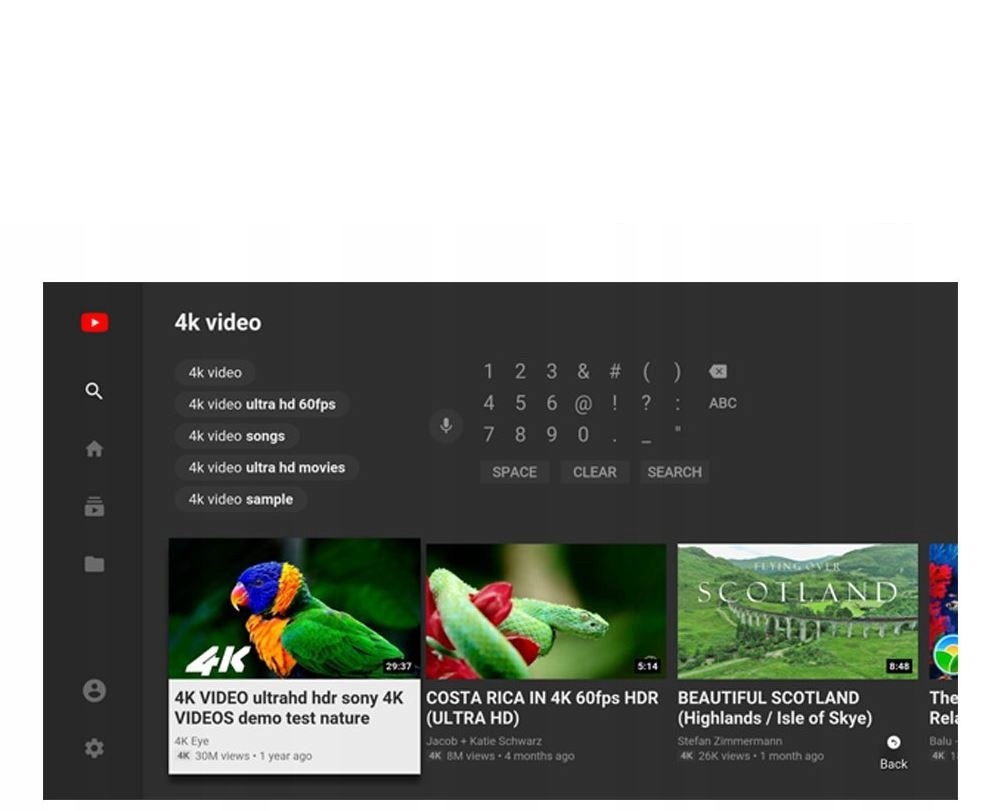This screenshot has width=984, height=811.
Task: Select suggestion "4k video ultra hd 60fps"
Action: 262,405
